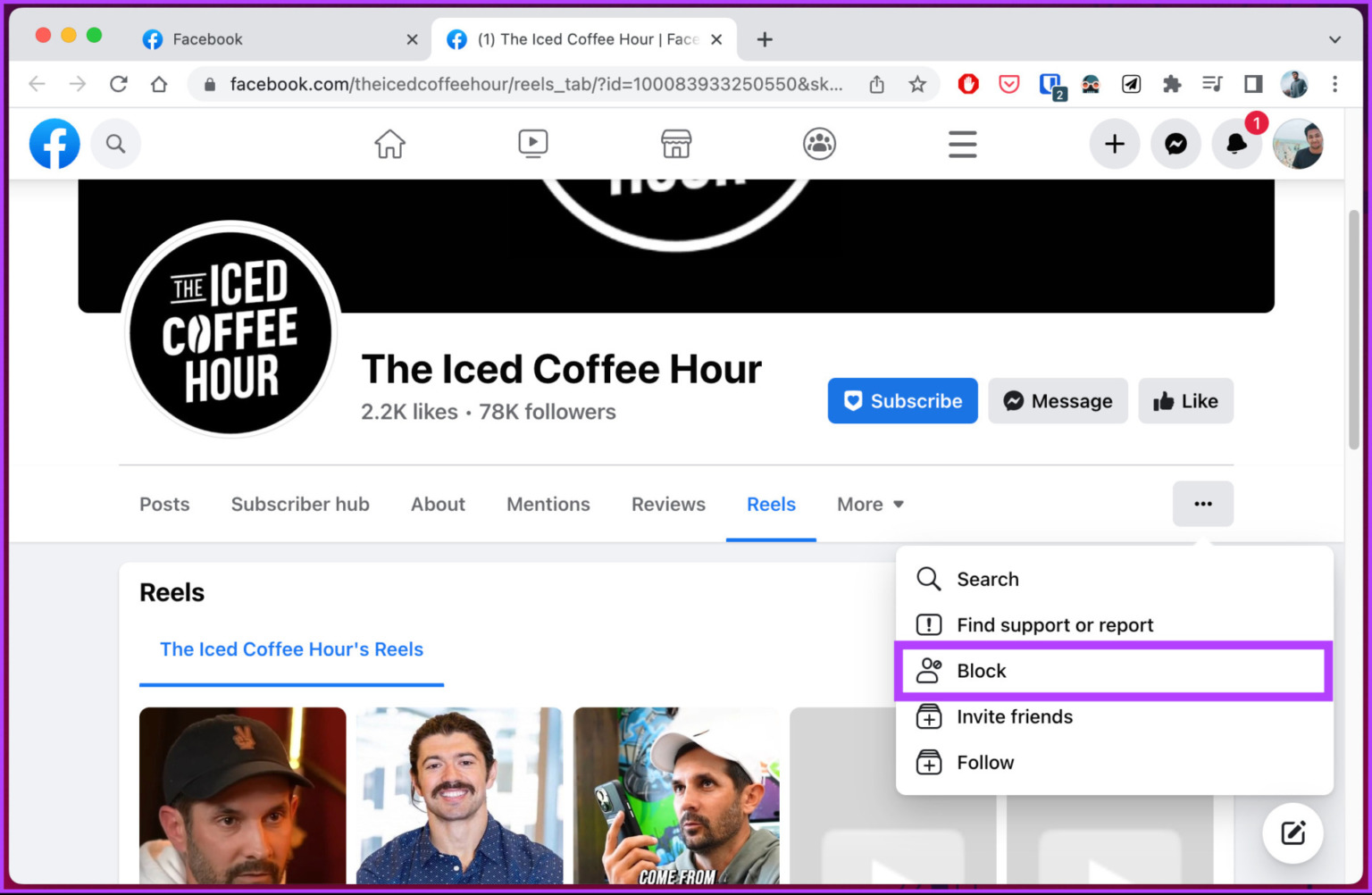1372x895 pixels.
Task: Open the browser tab list chevron
Action: 1334,39
